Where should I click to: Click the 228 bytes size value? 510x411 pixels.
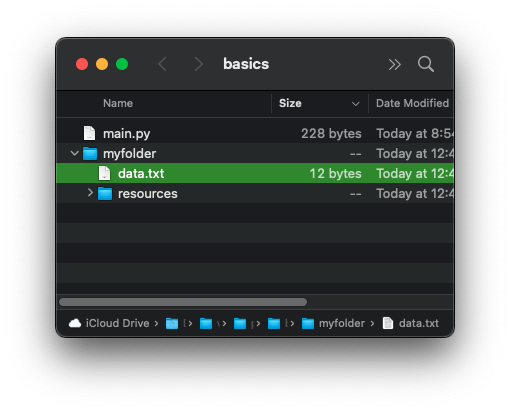tap(331, 134)
